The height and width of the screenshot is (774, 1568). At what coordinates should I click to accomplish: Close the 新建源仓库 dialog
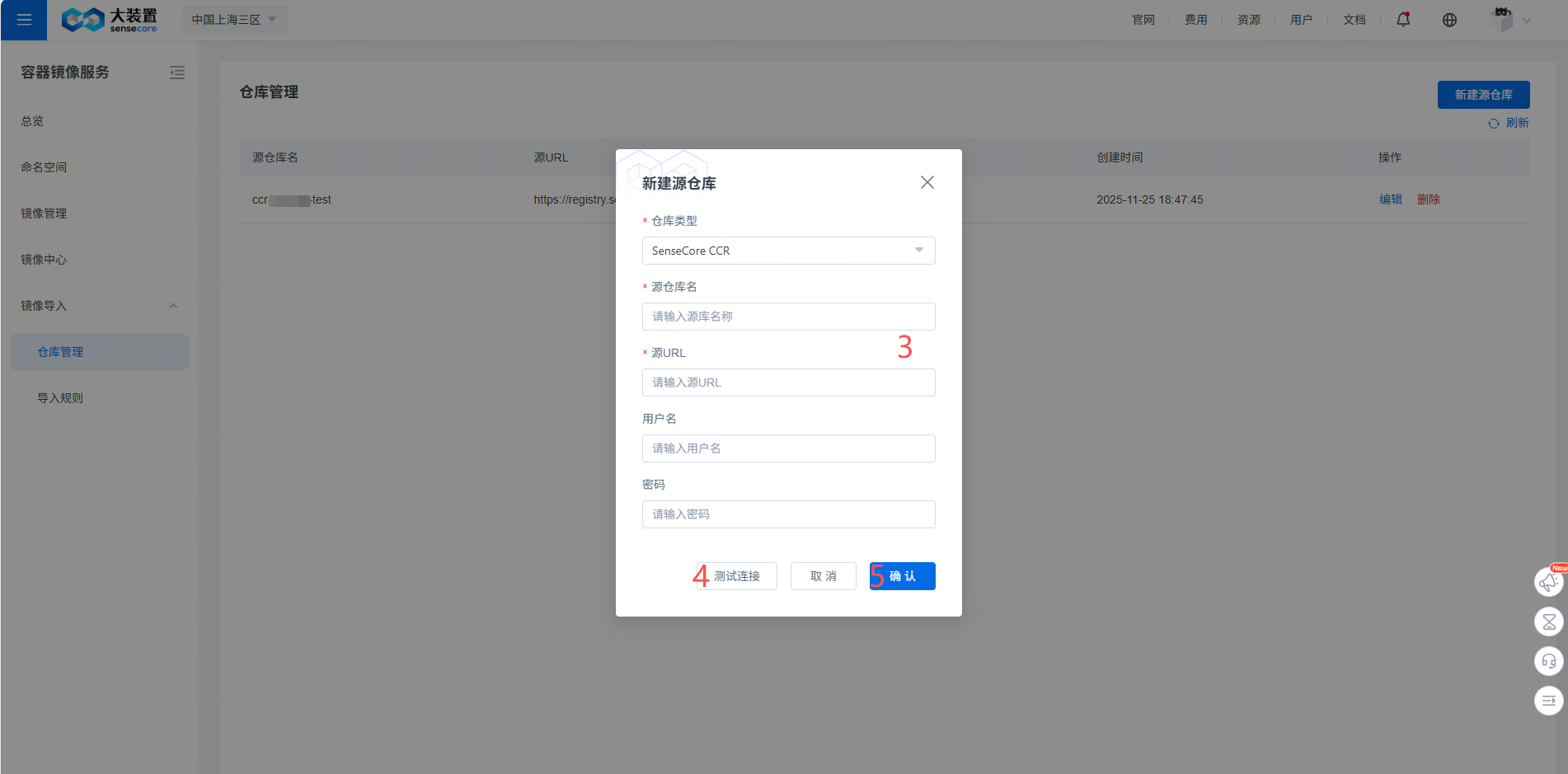coord(927,182)
